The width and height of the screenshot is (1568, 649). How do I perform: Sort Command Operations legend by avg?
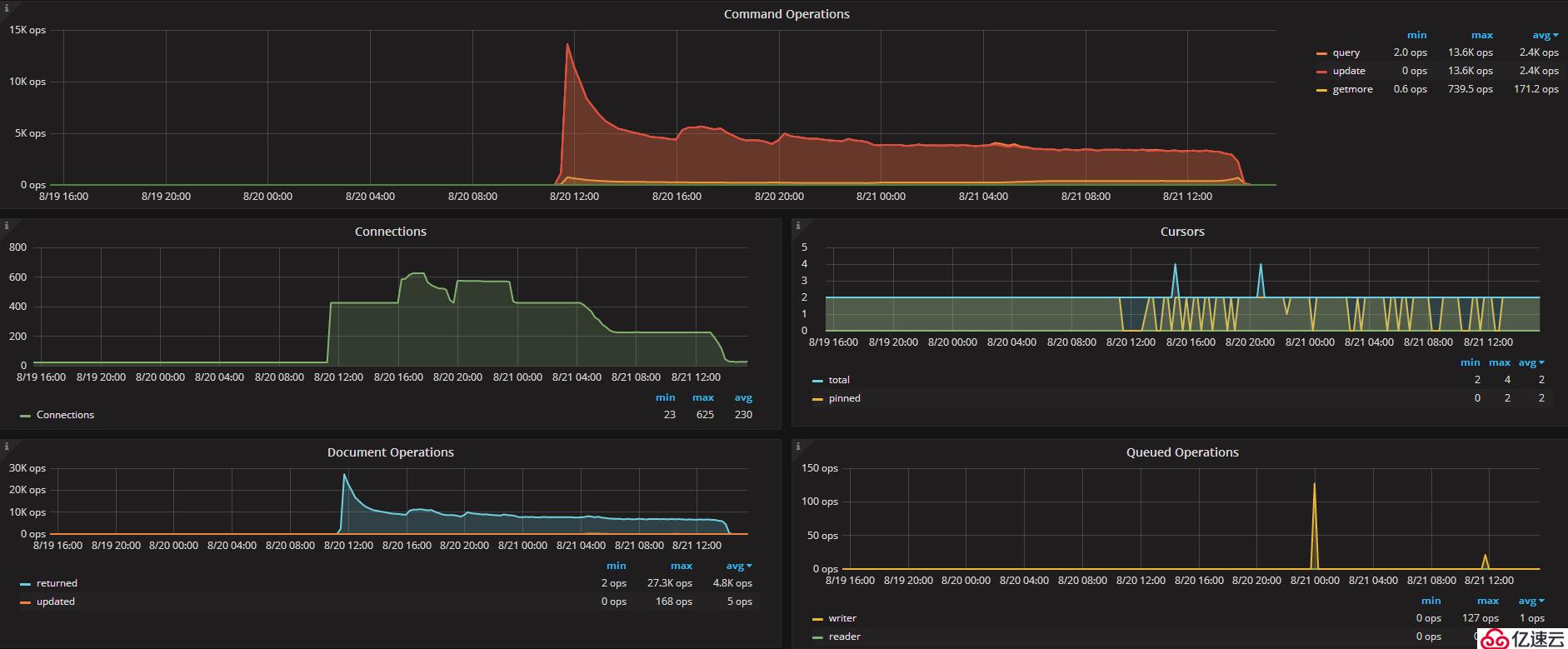pyautogui.click(x=1545, y=35)
